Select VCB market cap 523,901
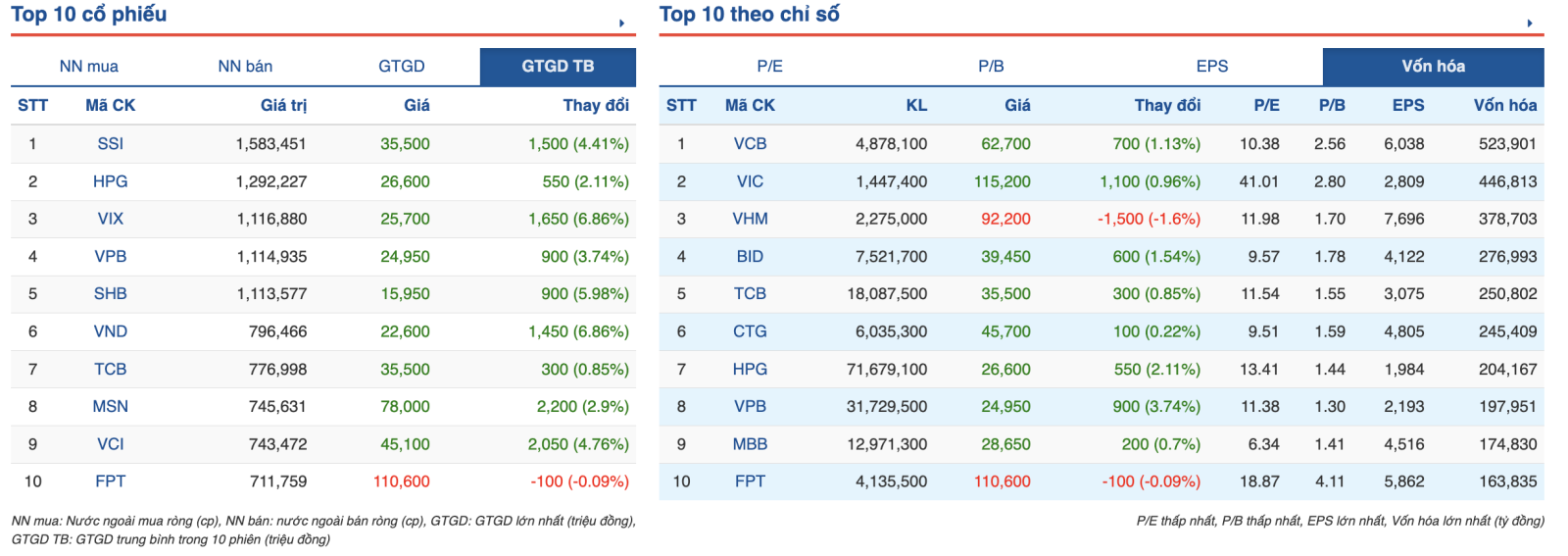The width and height of the screenshot is (1568, 556). point(1507,143)
